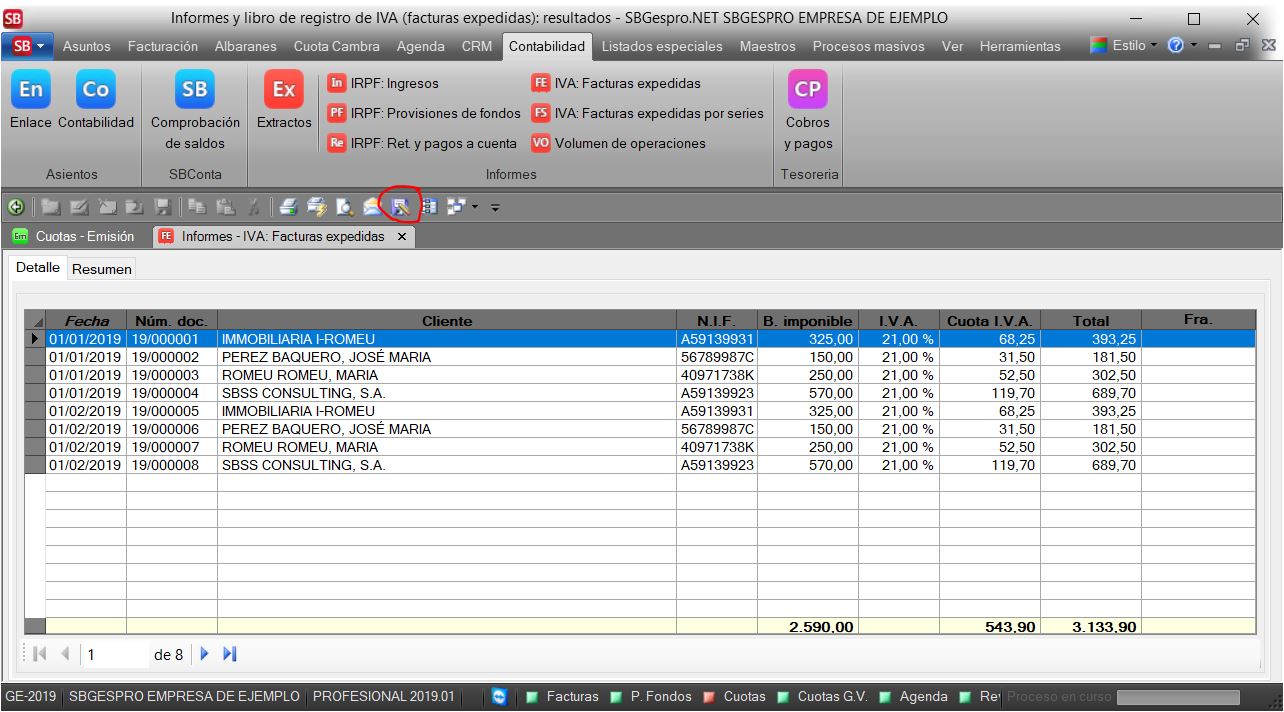Click the red-circled export toolbar icon
1284x712 pixels.
pos(400,207)
